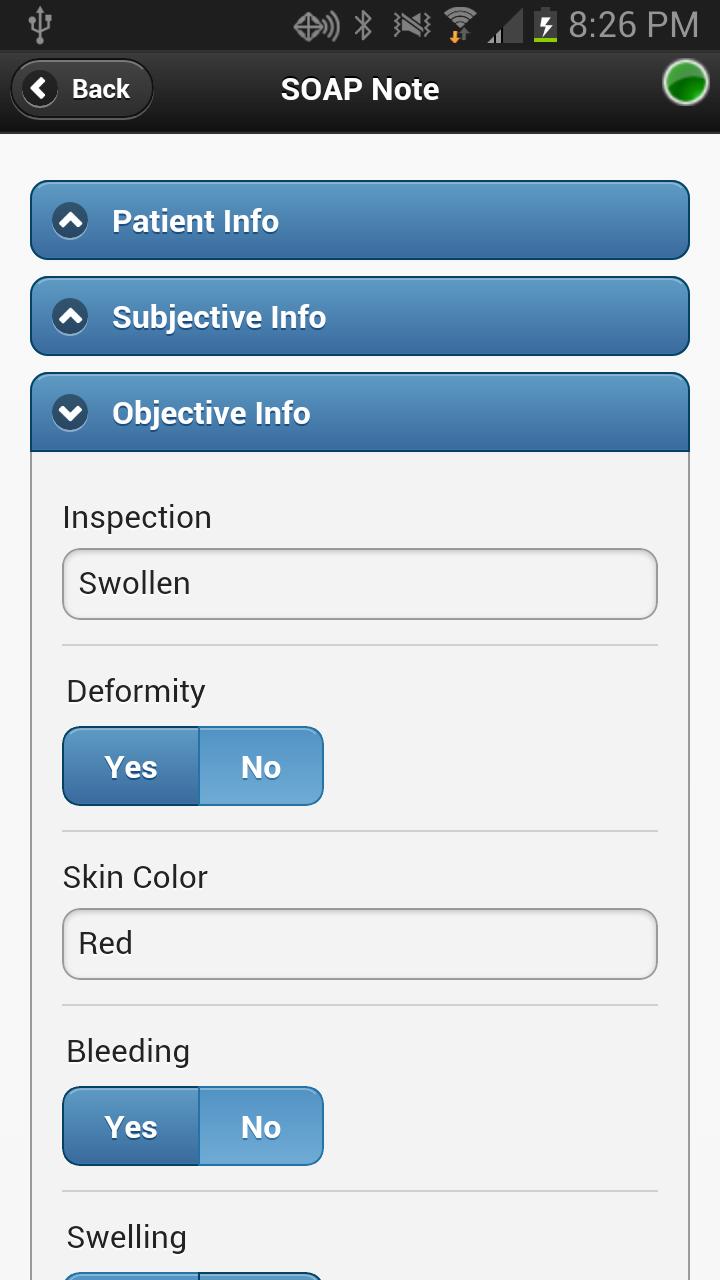Click the green status indicator icon

685,84
